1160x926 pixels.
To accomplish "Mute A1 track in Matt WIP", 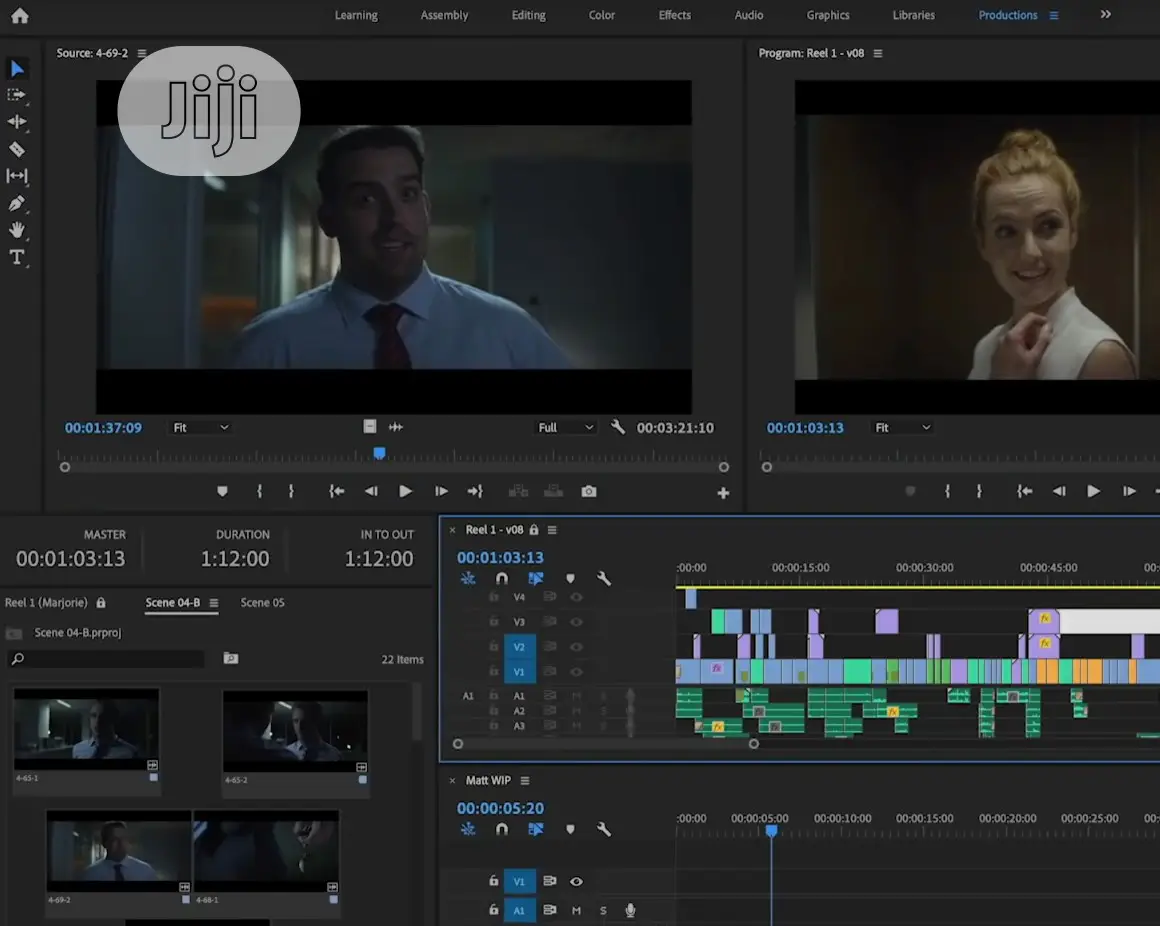I will 576,910.
